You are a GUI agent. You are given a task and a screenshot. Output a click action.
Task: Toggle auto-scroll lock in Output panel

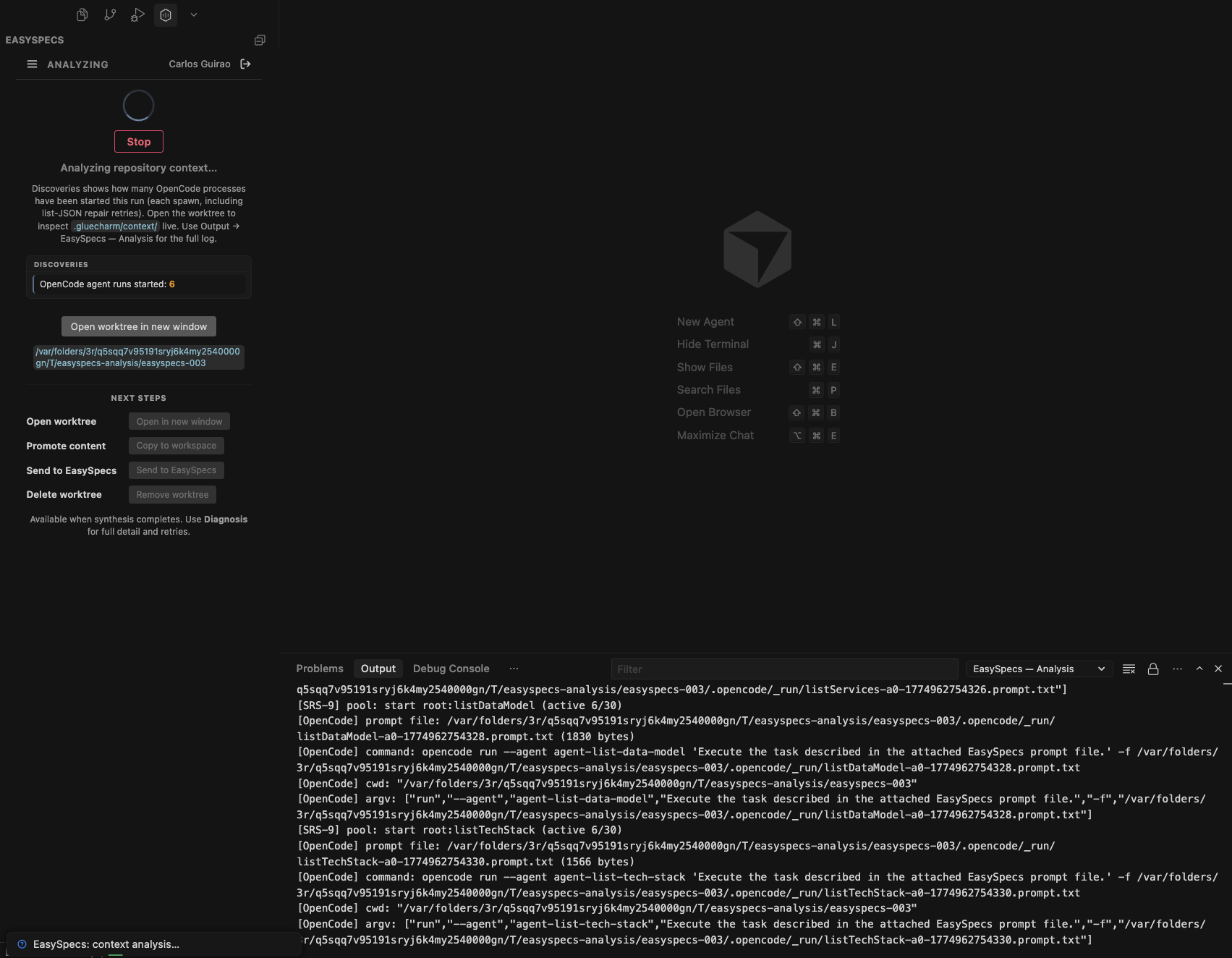[x=1153, y=669]
